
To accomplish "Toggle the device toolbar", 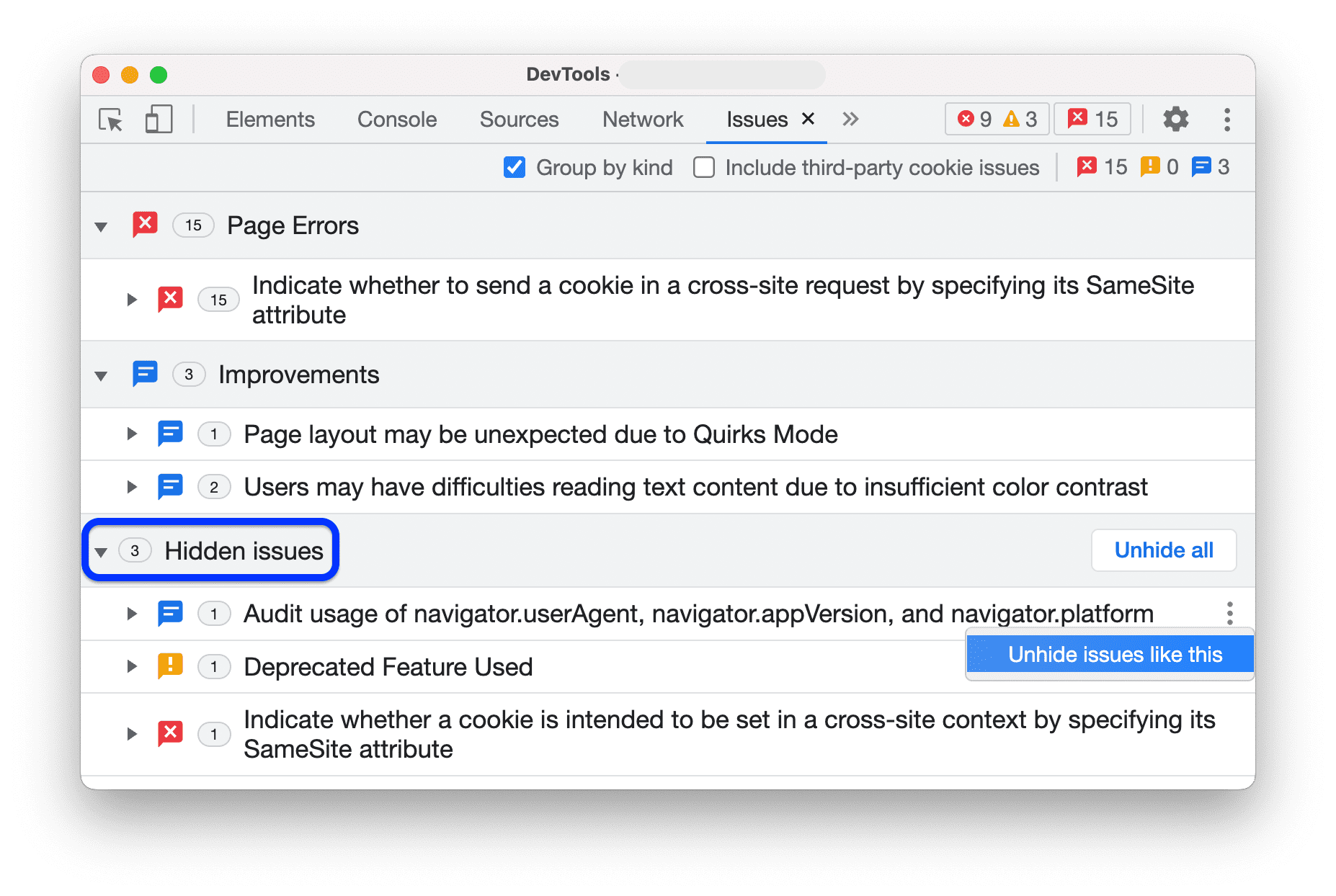I will tap(158, 120).
